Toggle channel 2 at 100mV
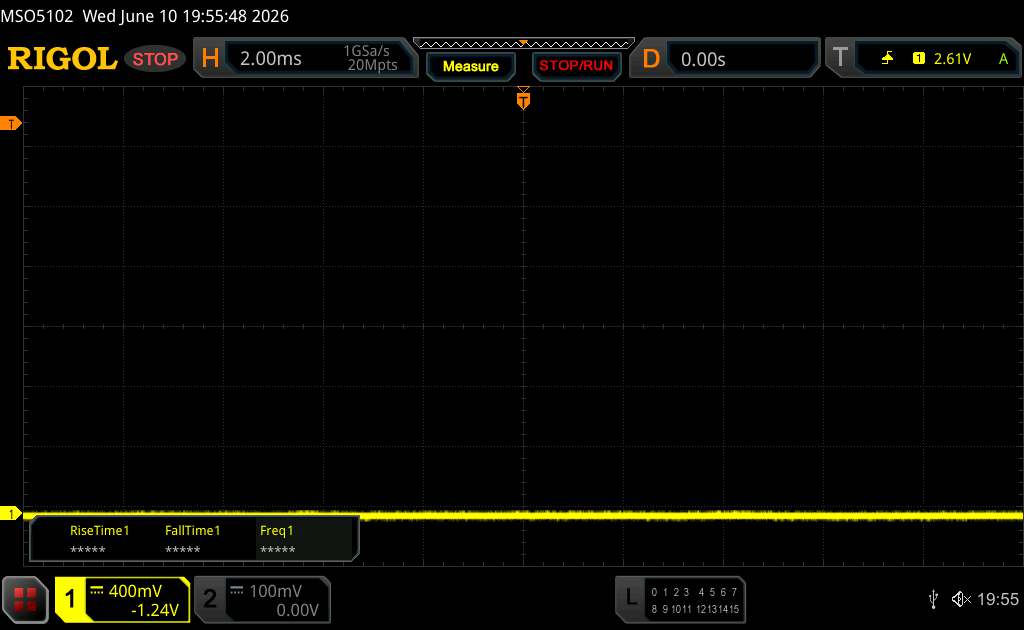The image size is (1024, 630). tap(263, 599)
